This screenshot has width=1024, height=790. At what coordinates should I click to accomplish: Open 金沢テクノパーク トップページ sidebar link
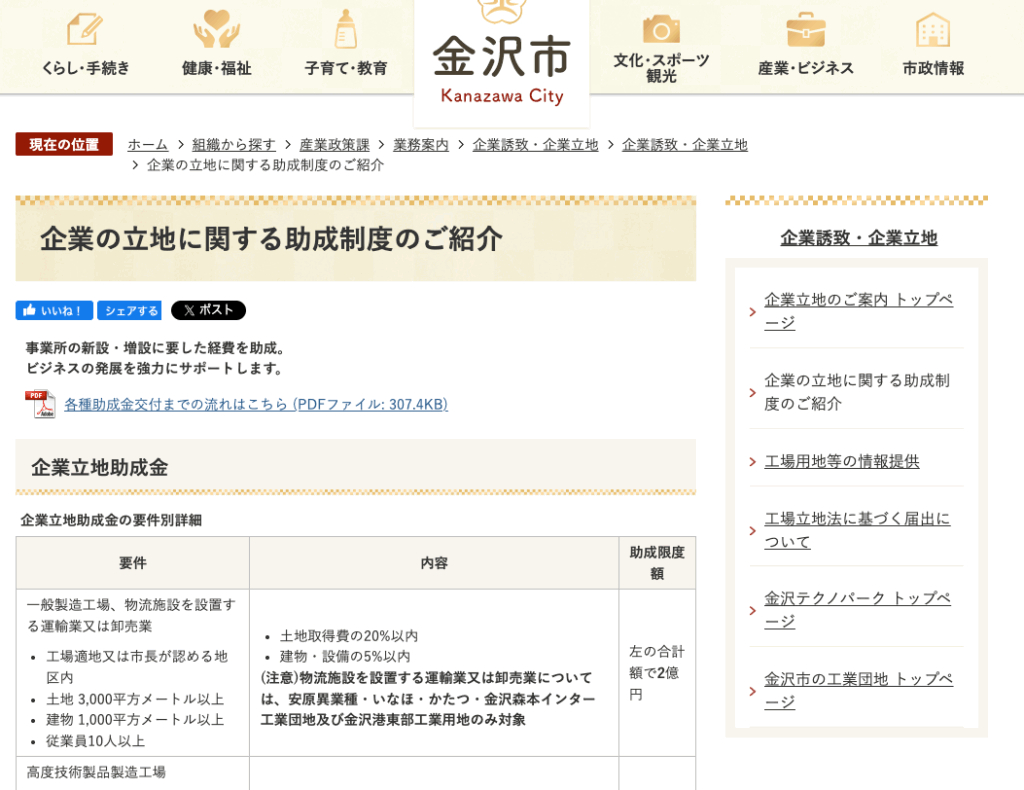857,609
